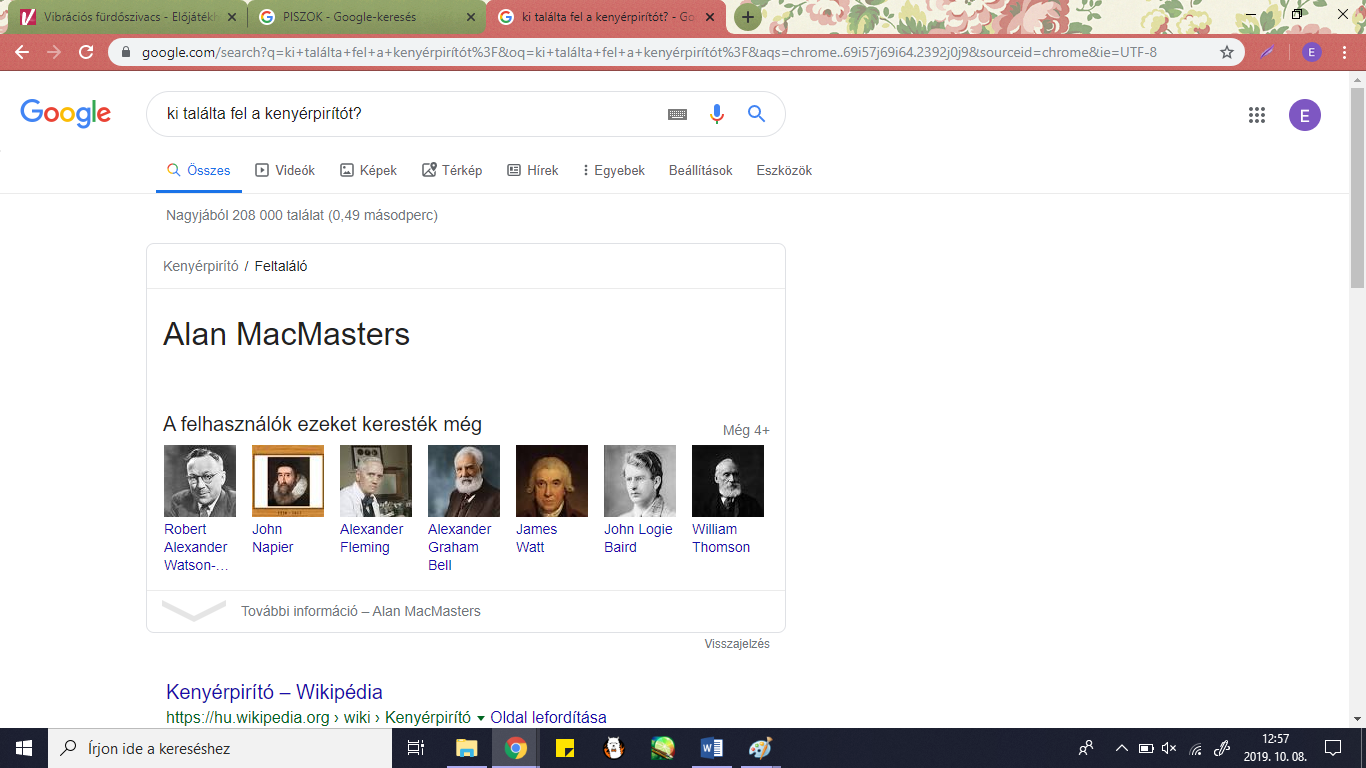
Task: Select the James Watt portrait thumbnail
Action: tap(552, 481)
